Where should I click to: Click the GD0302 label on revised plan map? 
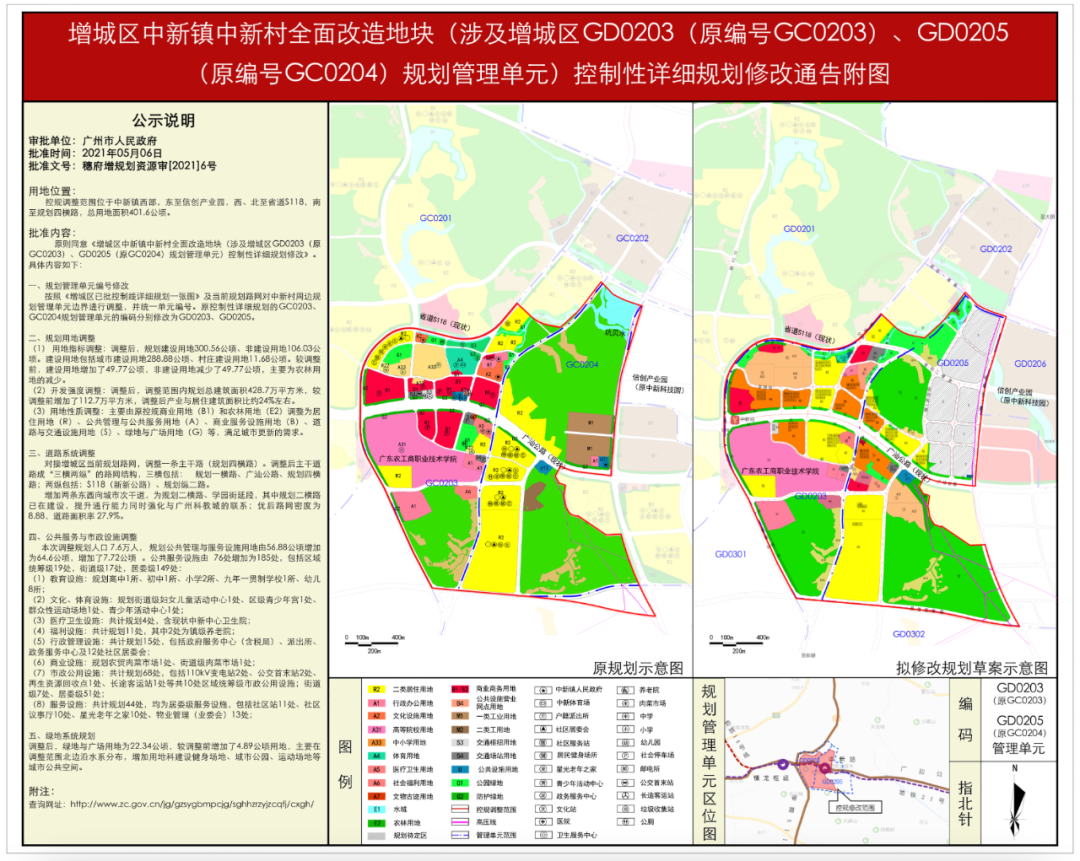[x=909, y=634]
